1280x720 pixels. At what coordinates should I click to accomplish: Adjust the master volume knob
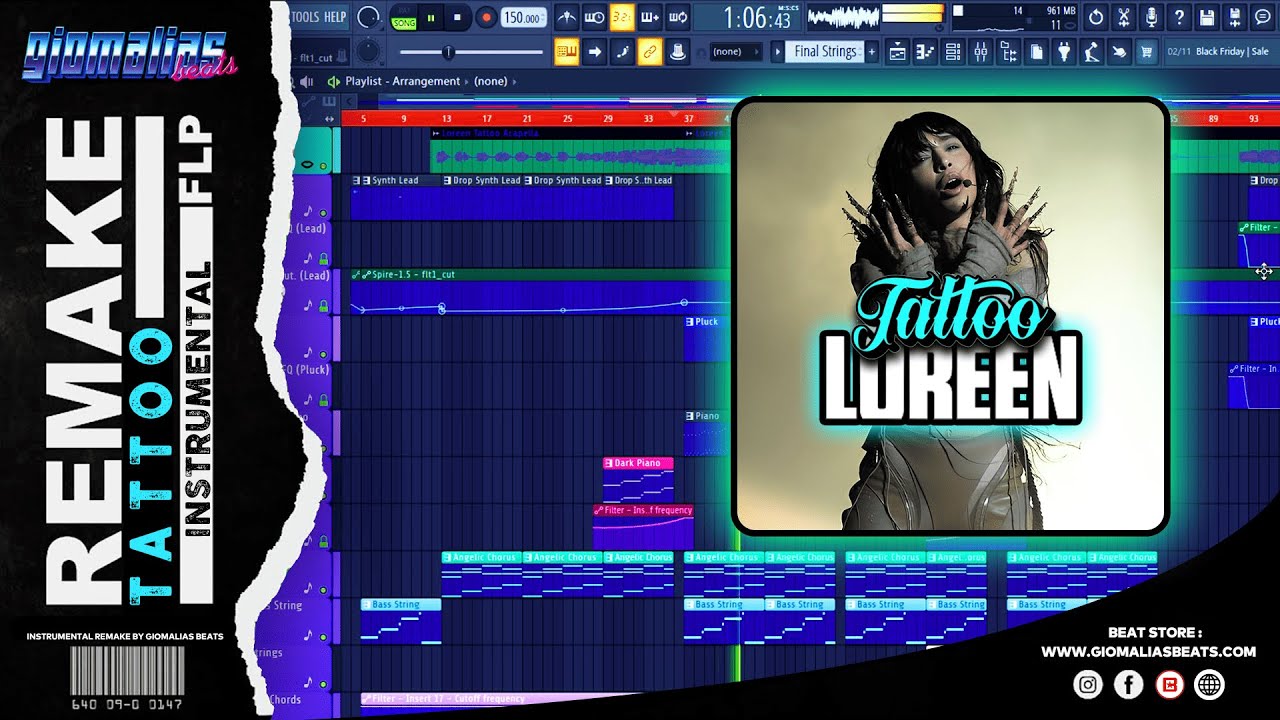(368, 17)
